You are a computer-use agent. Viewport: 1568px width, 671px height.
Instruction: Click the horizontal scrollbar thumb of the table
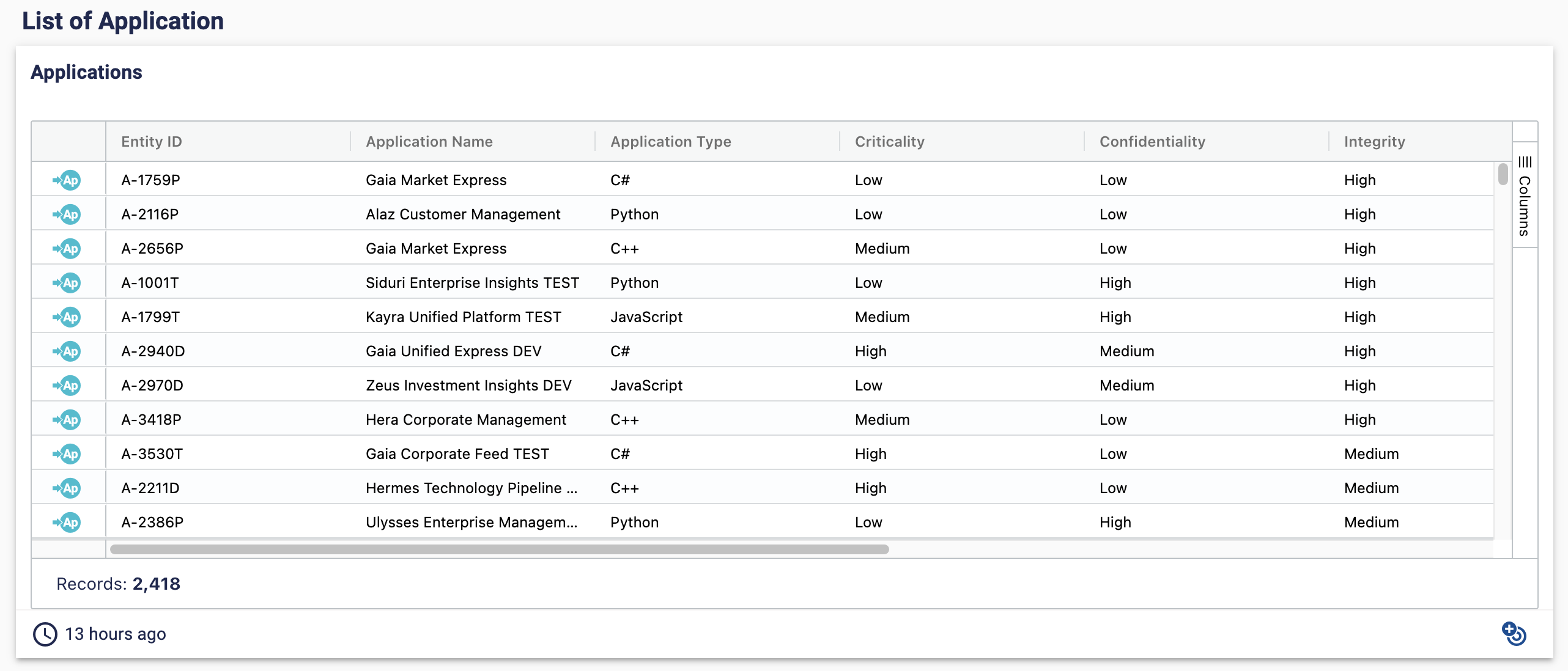pyautogui.click(x=499, y=549)
